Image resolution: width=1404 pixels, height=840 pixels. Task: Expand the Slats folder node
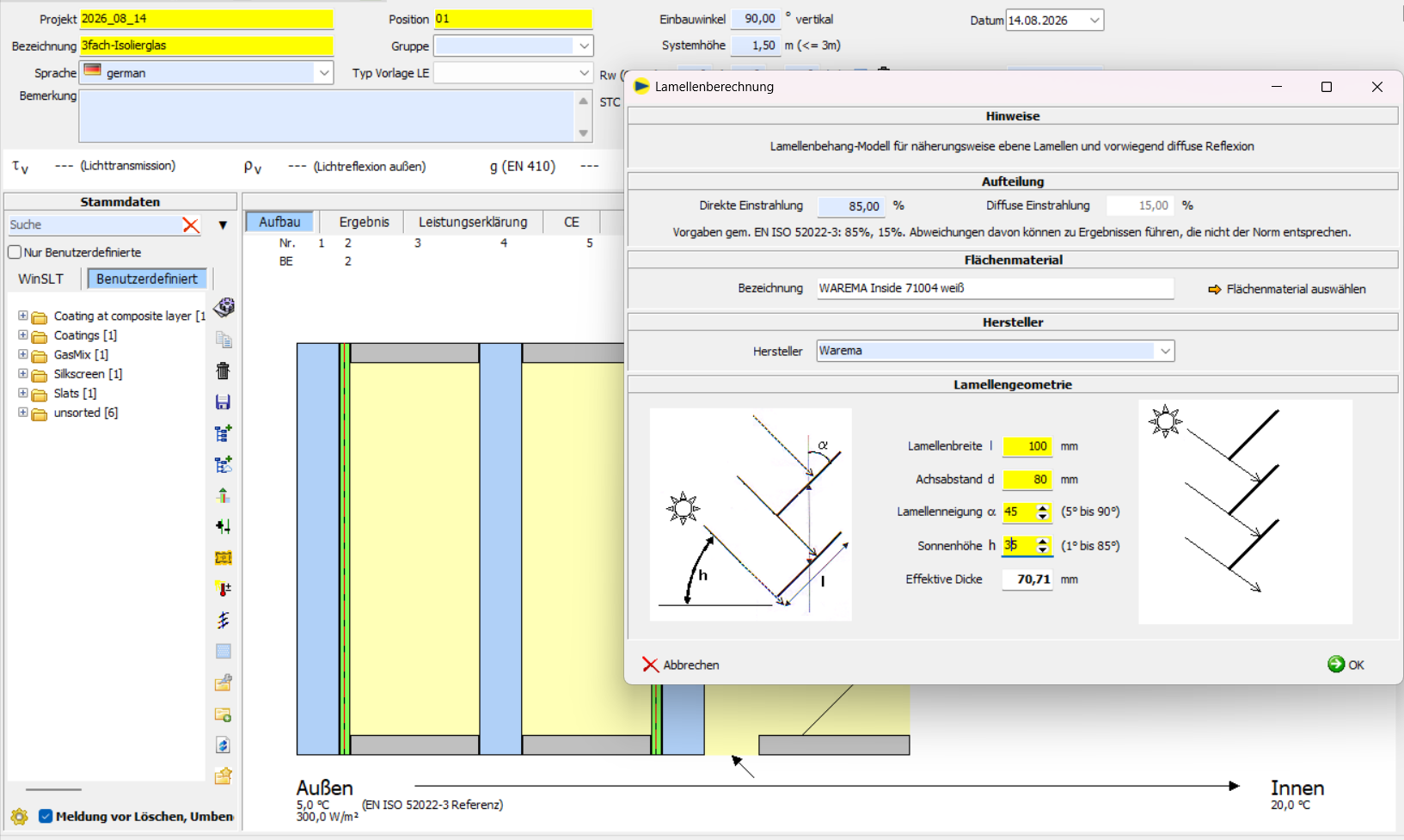(x=23, y=392)
